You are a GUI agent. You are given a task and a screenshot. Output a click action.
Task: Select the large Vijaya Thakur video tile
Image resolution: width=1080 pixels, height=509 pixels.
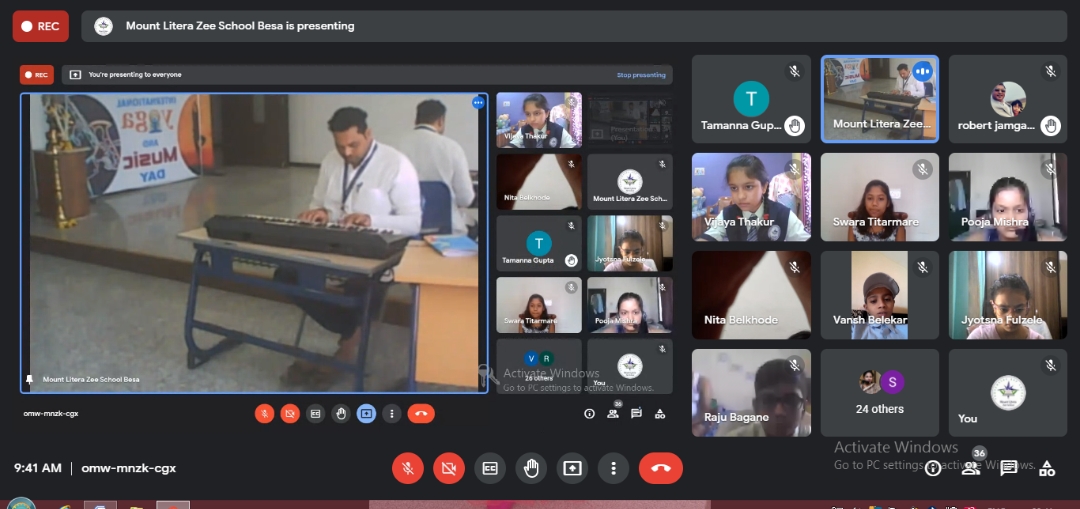pos(751,197)
